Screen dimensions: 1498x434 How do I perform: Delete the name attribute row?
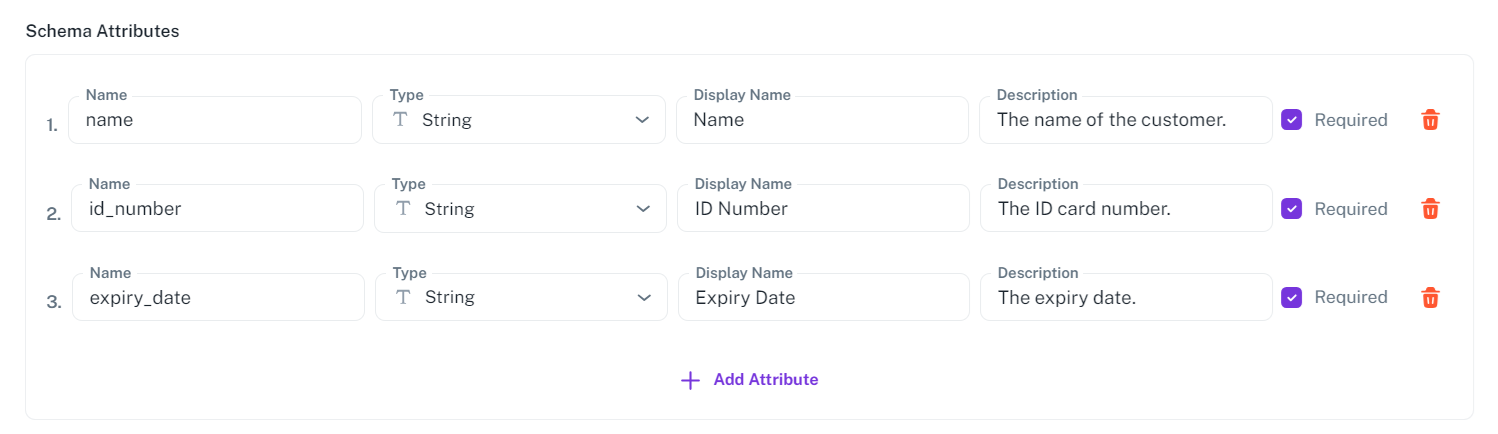[1430, 120]
